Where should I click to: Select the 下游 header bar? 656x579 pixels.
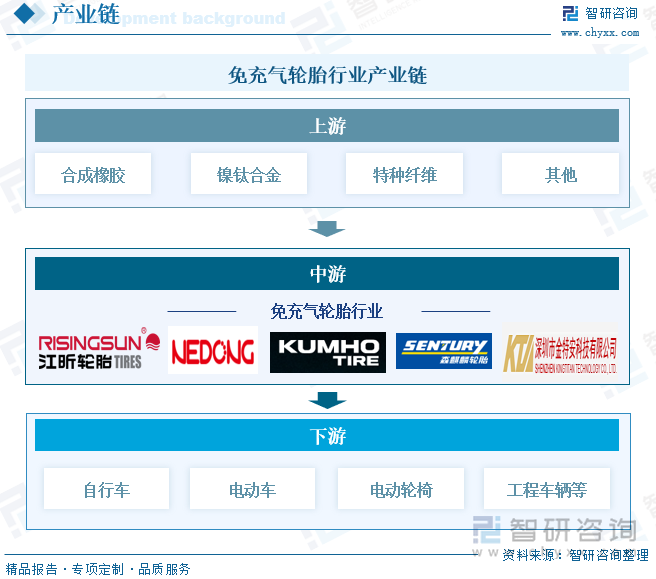(x=327, y=435)
